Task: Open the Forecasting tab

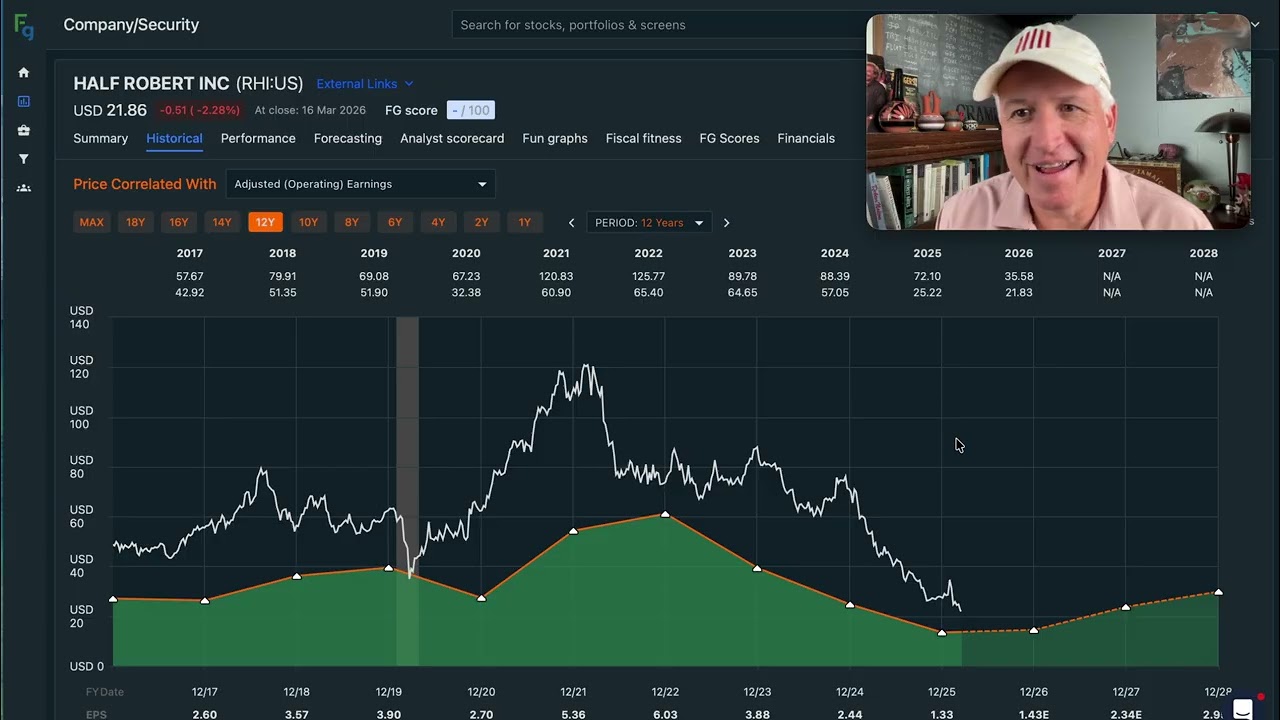Action: click(x=348, y=138)
